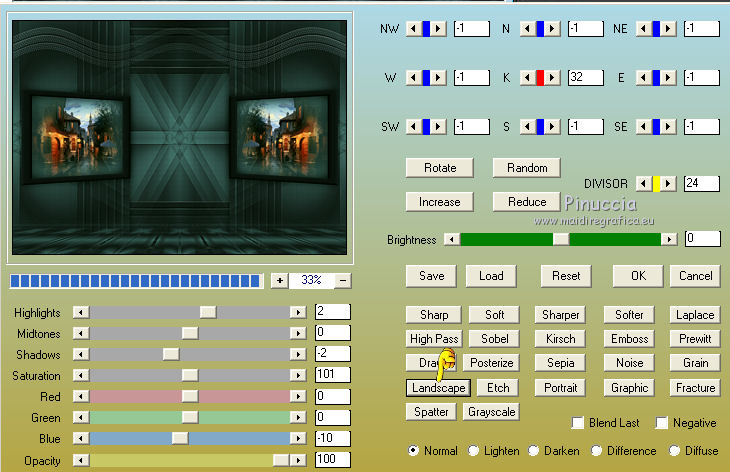Load a saved filter preset
The height and width of the screenshot is (472, 730).
pyautogui.click(x=491, y=276)
